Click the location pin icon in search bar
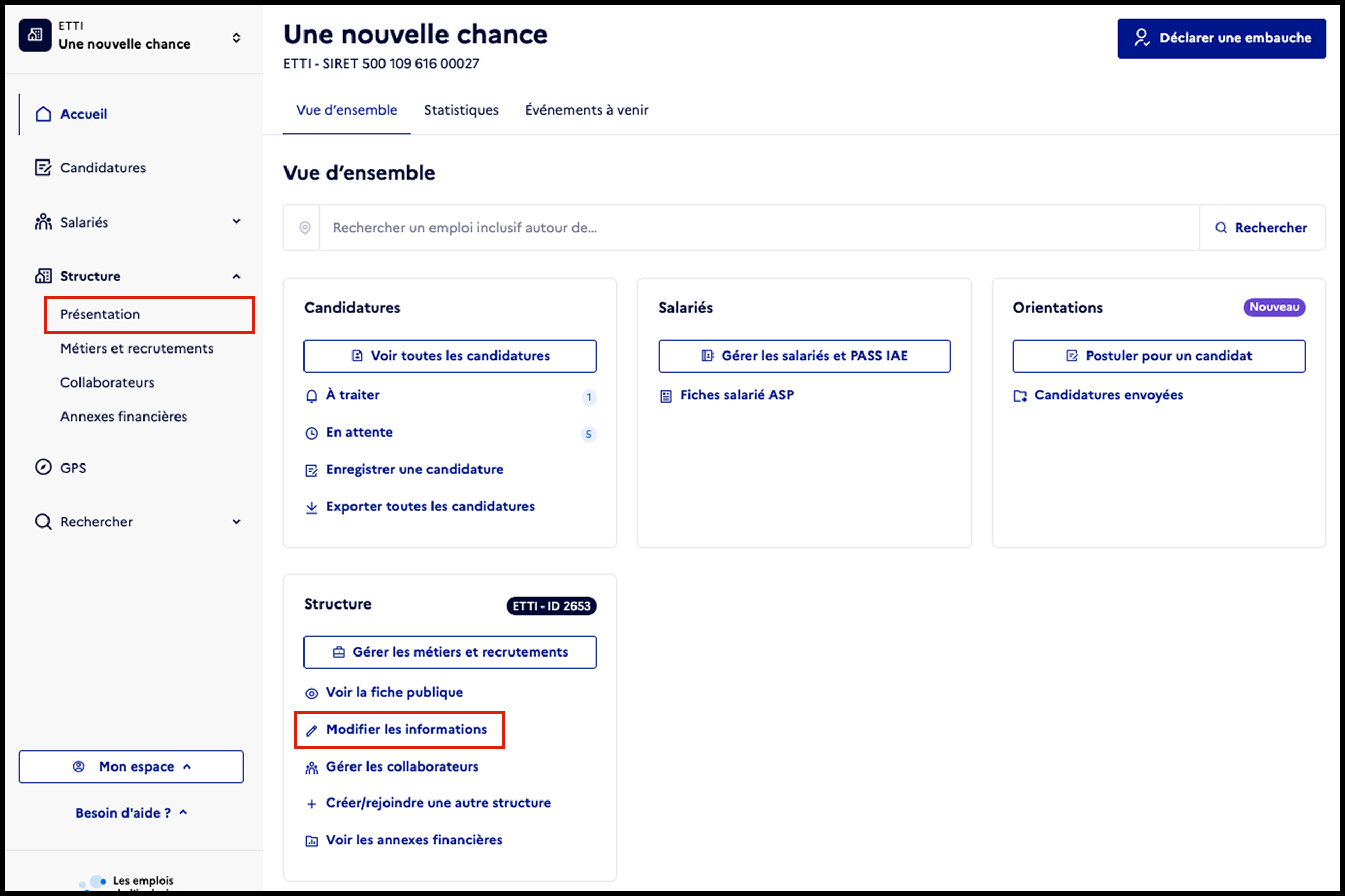 (x=305, y=228)
